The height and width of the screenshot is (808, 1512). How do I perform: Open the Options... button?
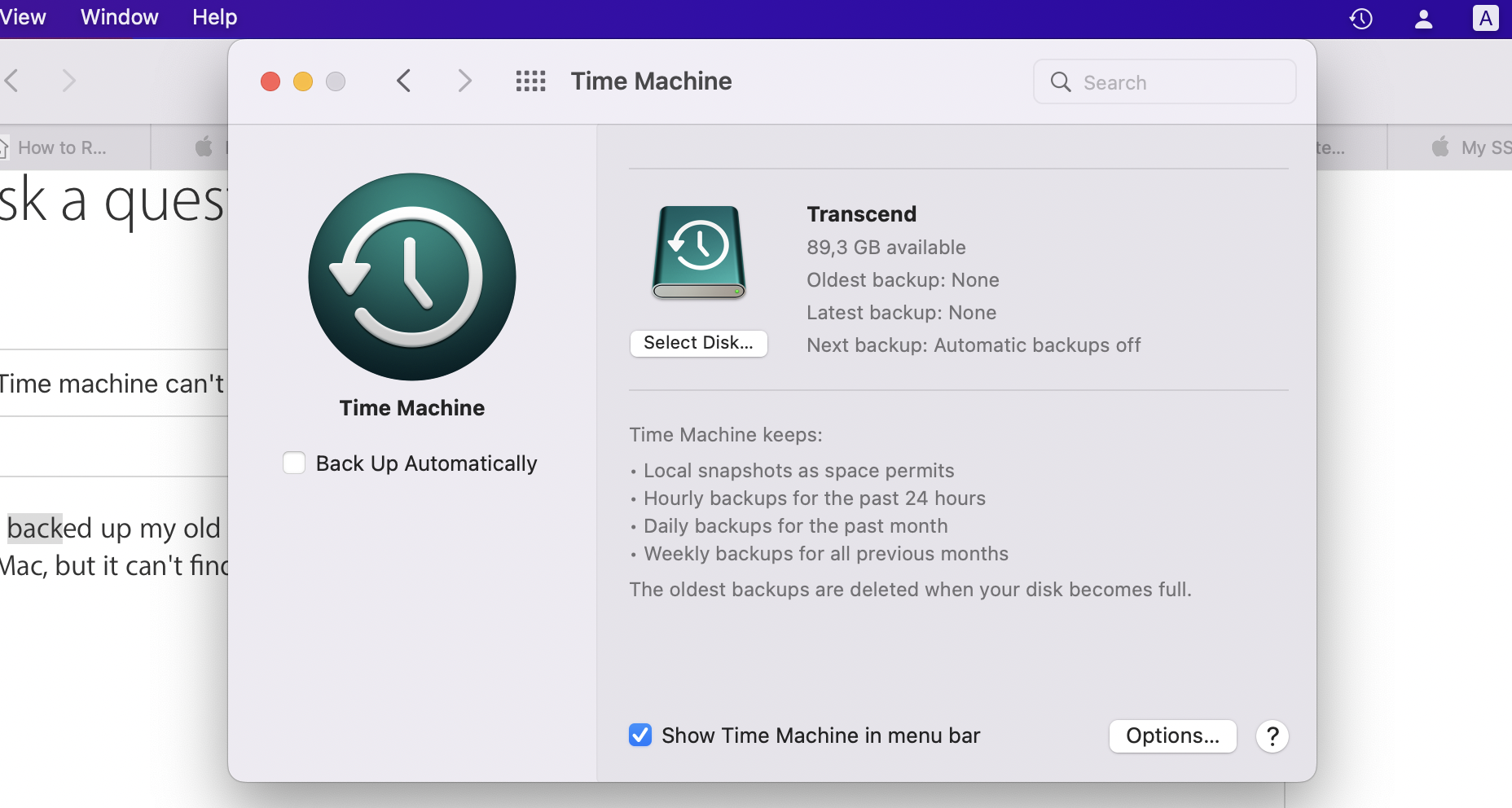pos(1173,736)
